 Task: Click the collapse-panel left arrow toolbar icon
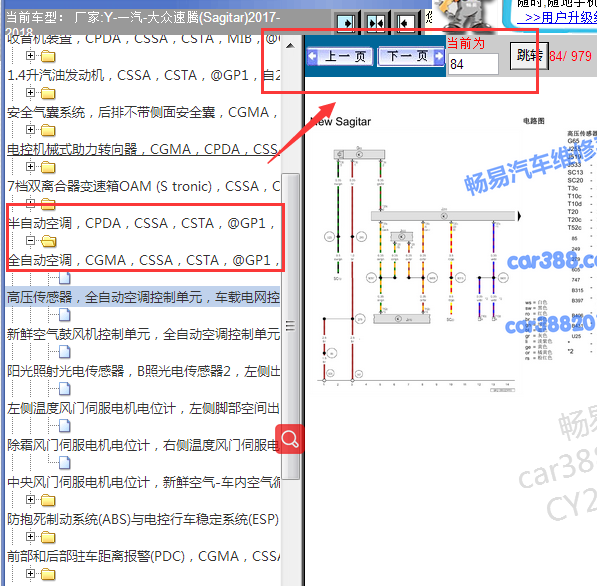tap(406, 23)
